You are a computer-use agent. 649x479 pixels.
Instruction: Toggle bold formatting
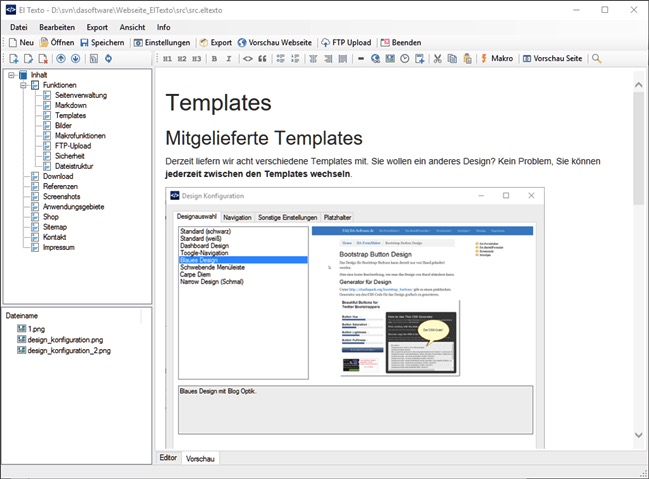click(214, 59)
